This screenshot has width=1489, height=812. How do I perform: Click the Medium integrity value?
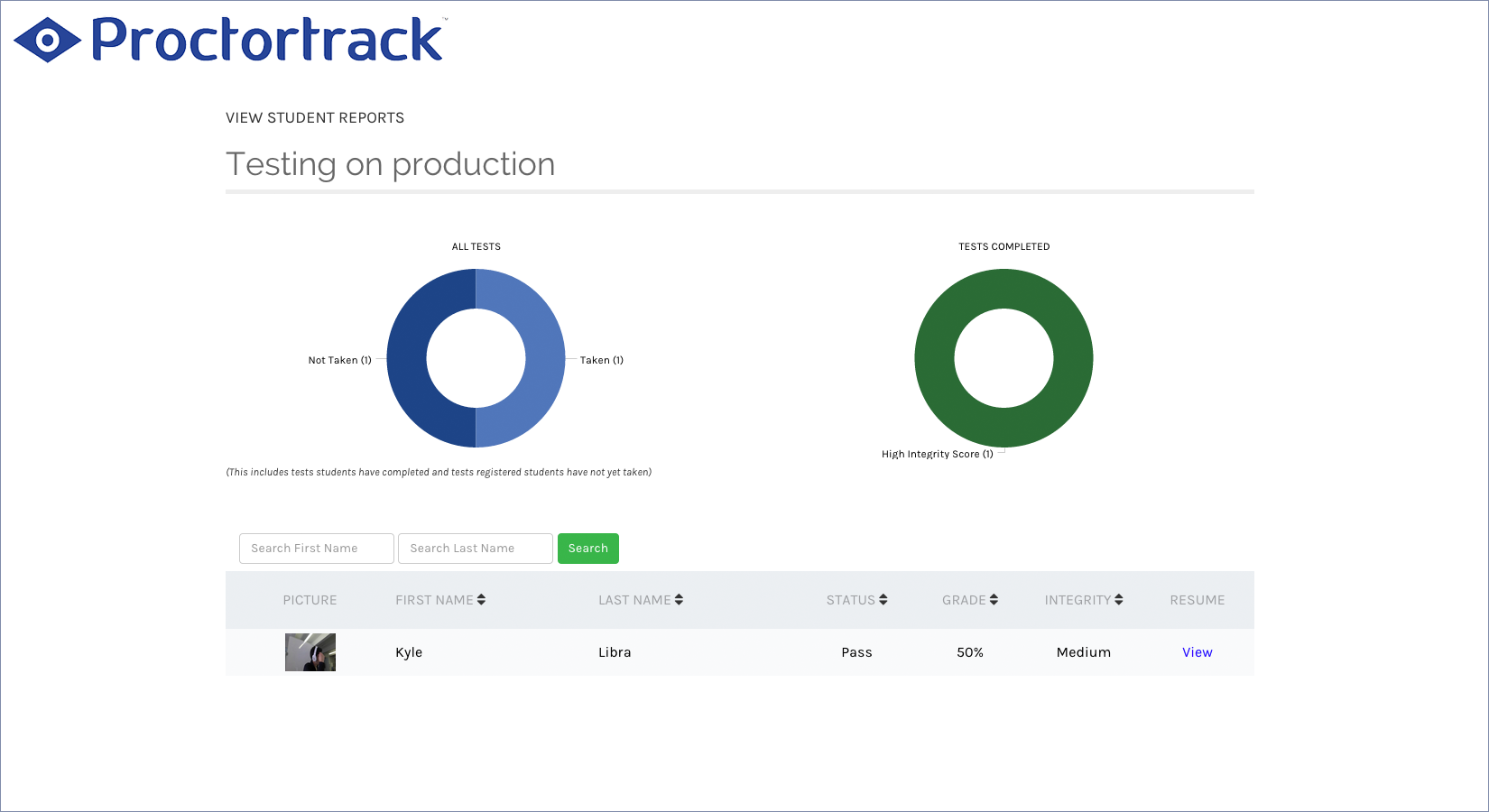pyautogui.click(x=1083, y=652)
